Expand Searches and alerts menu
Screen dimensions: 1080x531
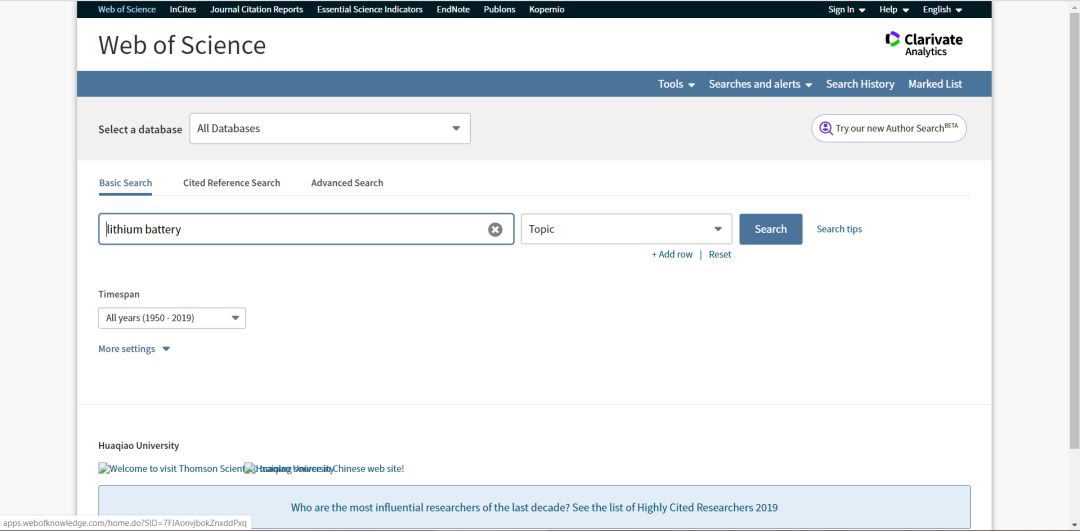click(760, 84)
